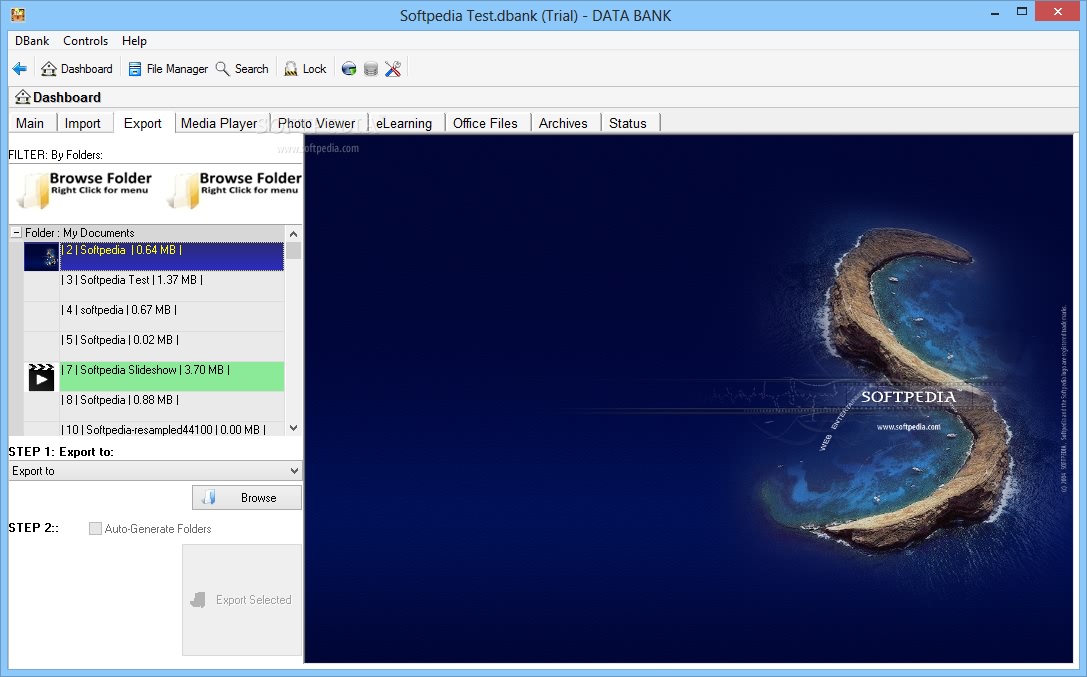Click the blue back arrow icon

[x=19, y=69]
